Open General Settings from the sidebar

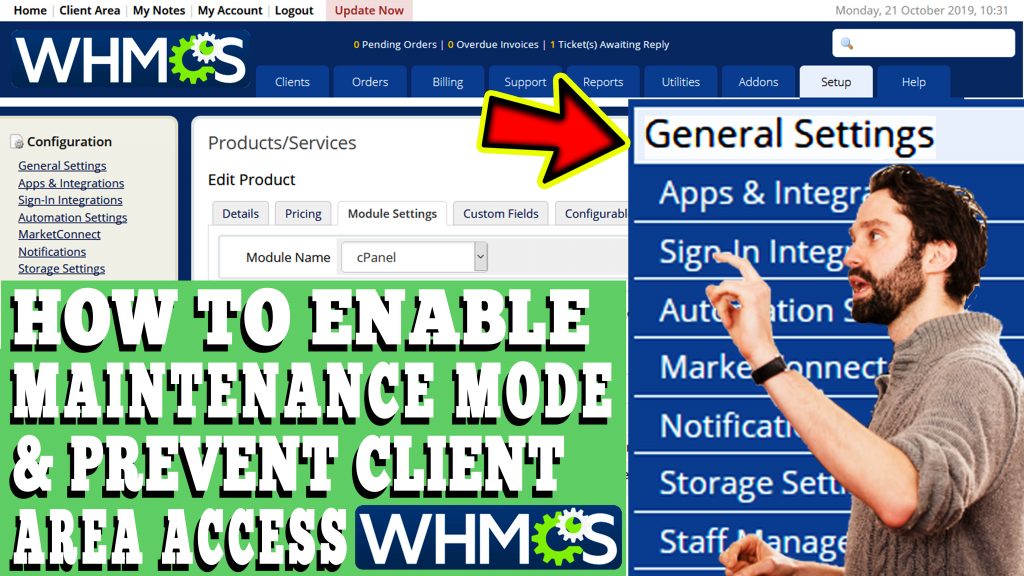point(62,165)
